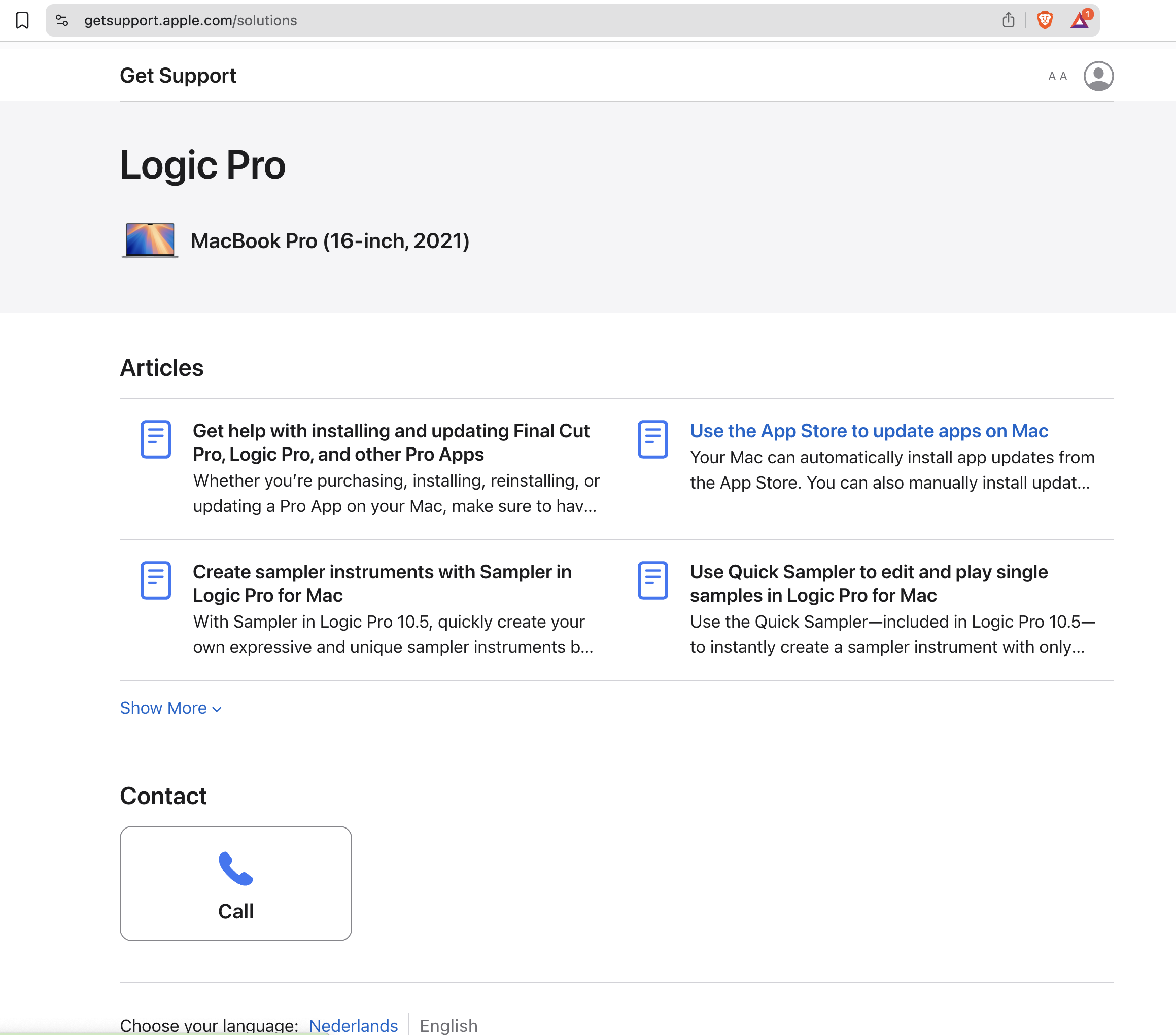Screen dimensions: 1176x1035
Task: Click the bookmark icon in browser toolbar
Action: (x=22, y=20)
